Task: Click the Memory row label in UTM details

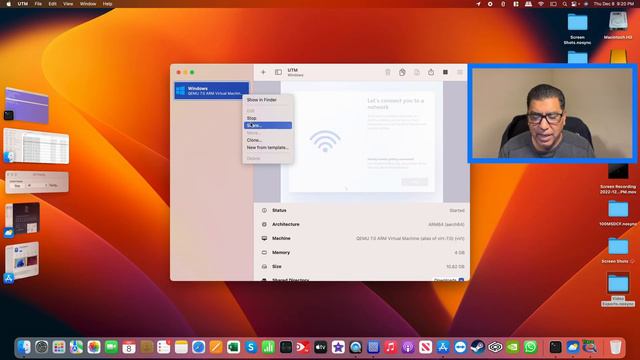Action: point(281,253)
